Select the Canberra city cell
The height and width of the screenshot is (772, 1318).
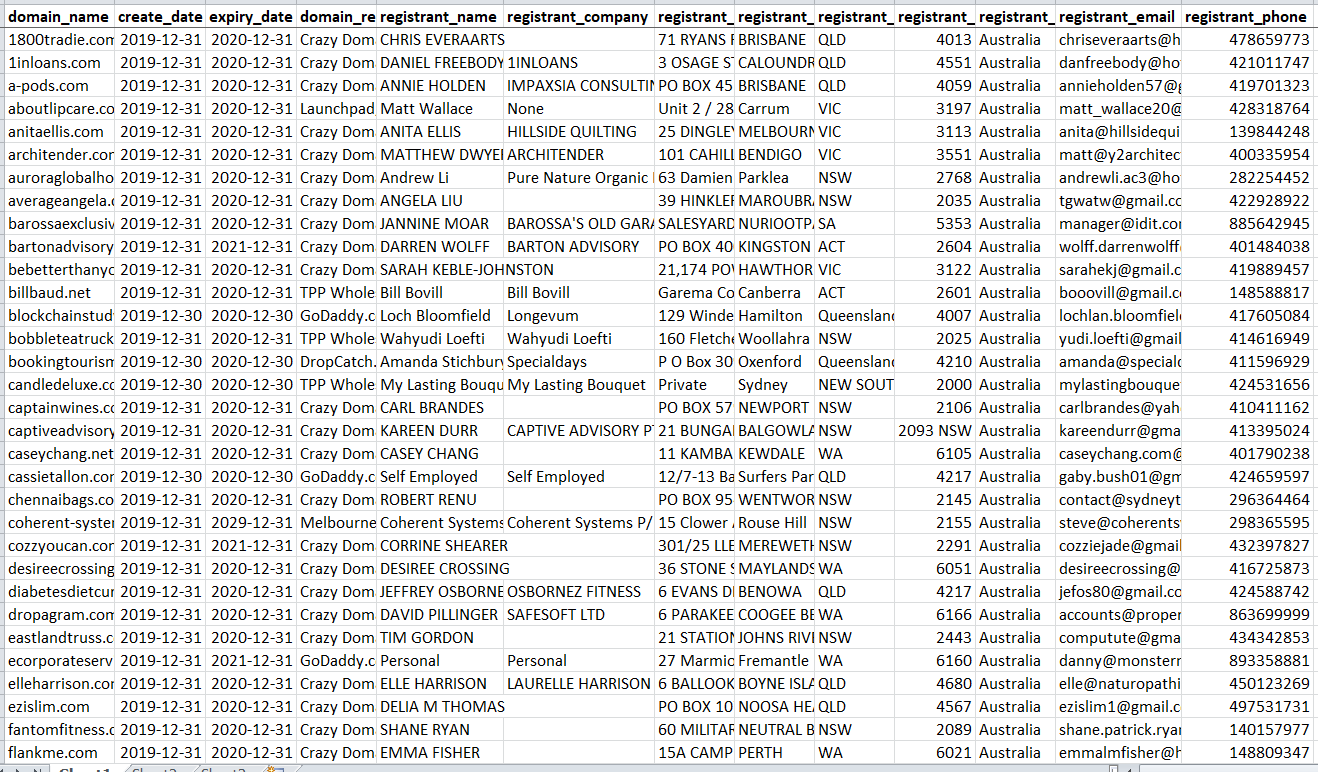point(775,293)
